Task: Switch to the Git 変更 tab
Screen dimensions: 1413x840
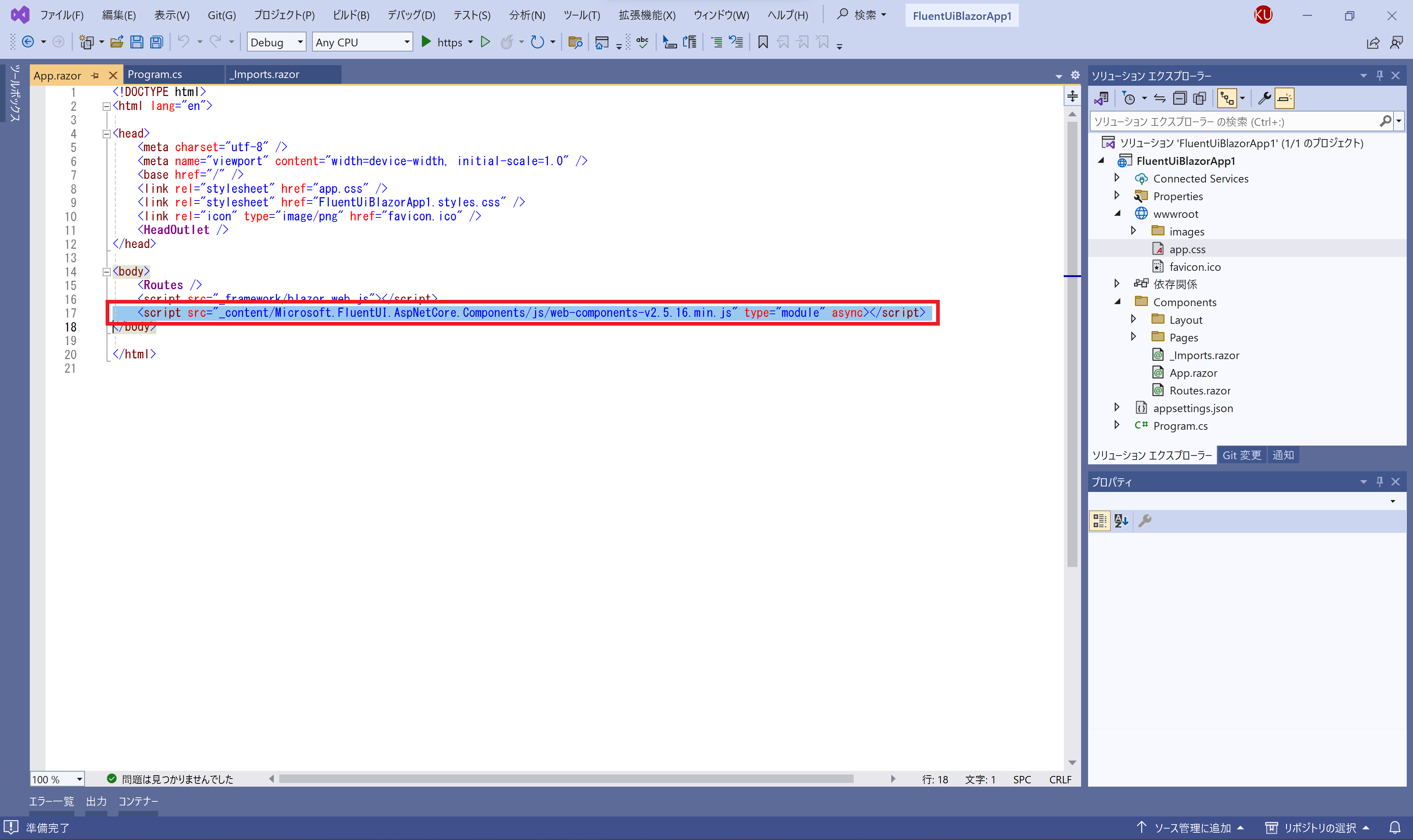Action: (1242, 455)
